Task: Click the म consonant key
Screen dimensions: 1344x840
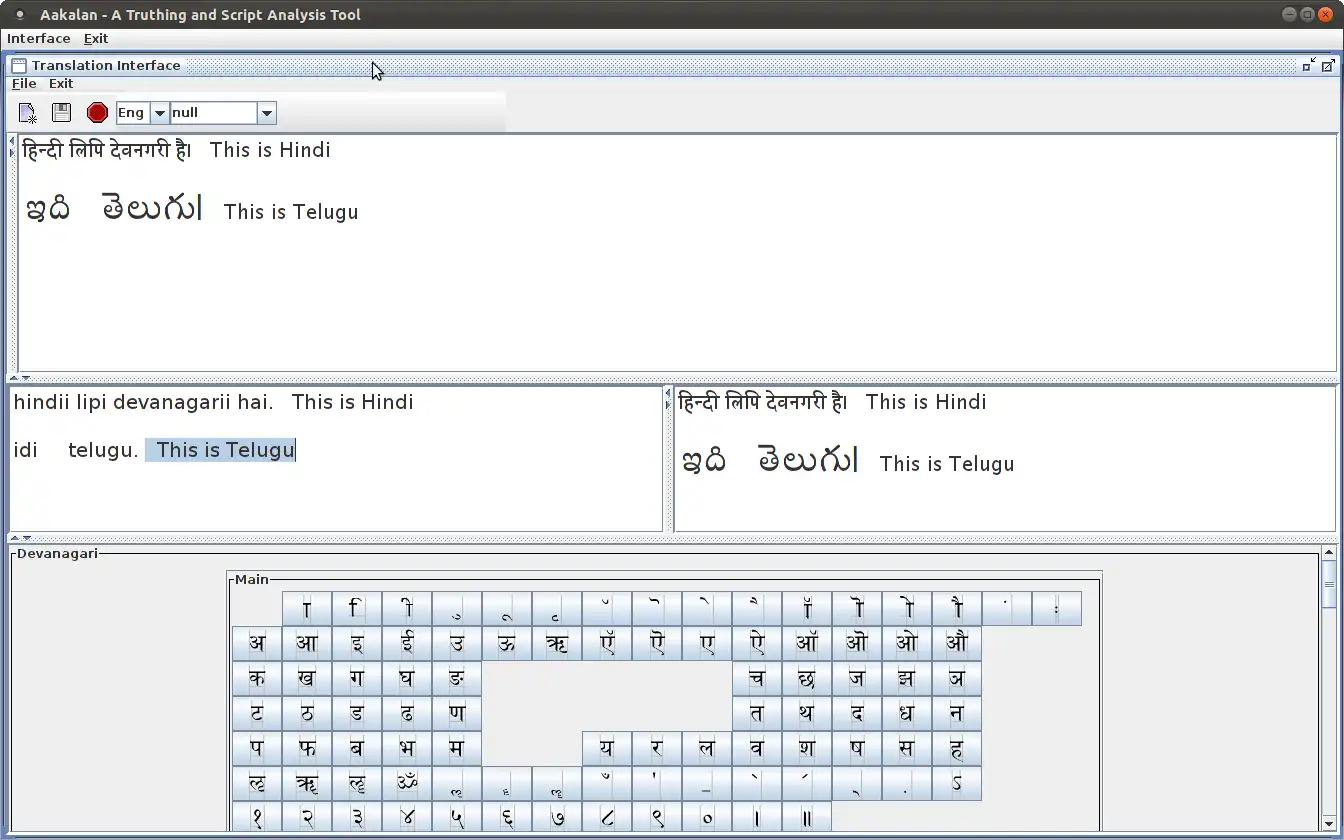Action: point(457,749)
